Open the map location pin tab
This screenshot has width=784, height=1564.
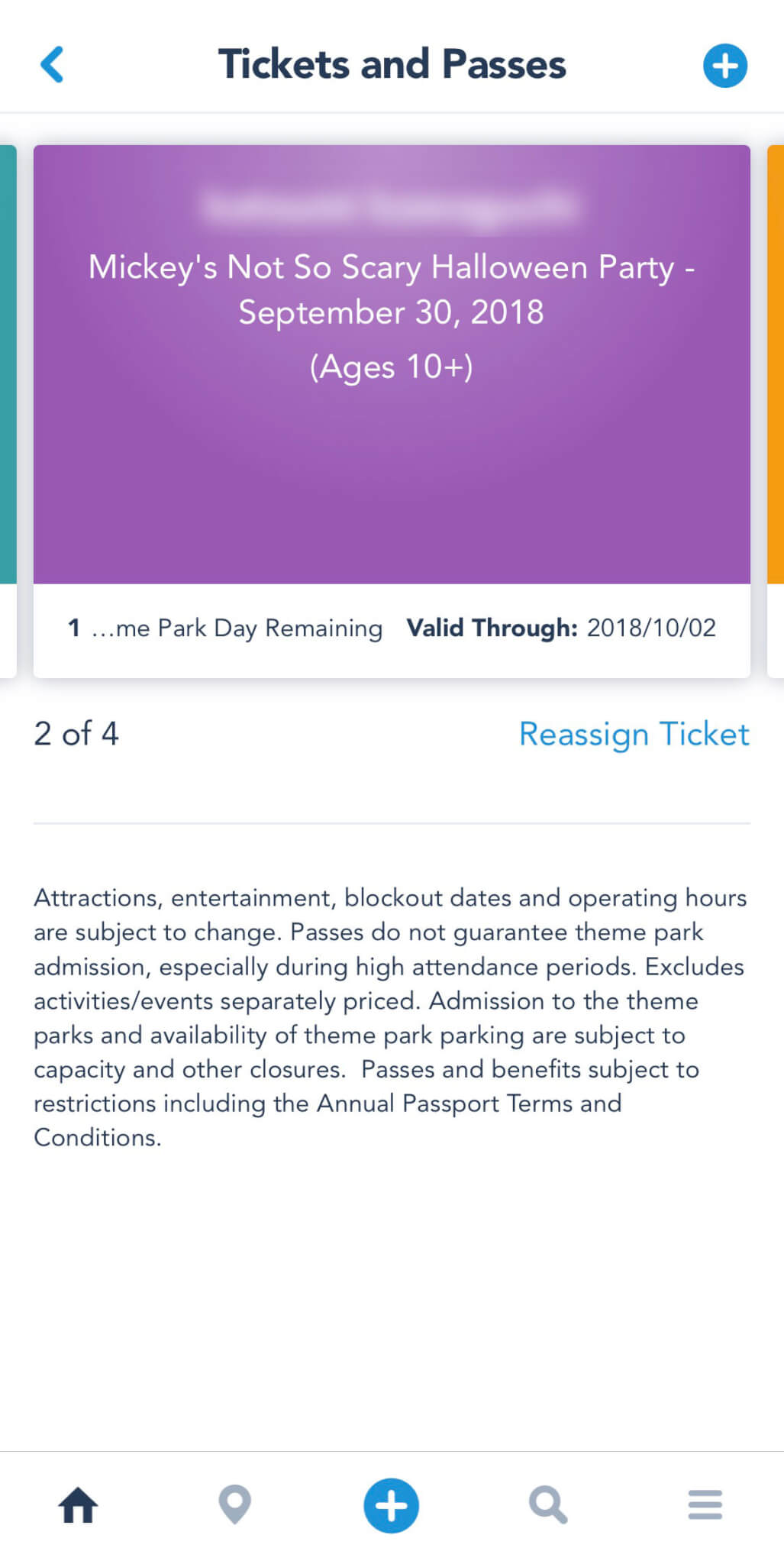(x=235, y=1505)
